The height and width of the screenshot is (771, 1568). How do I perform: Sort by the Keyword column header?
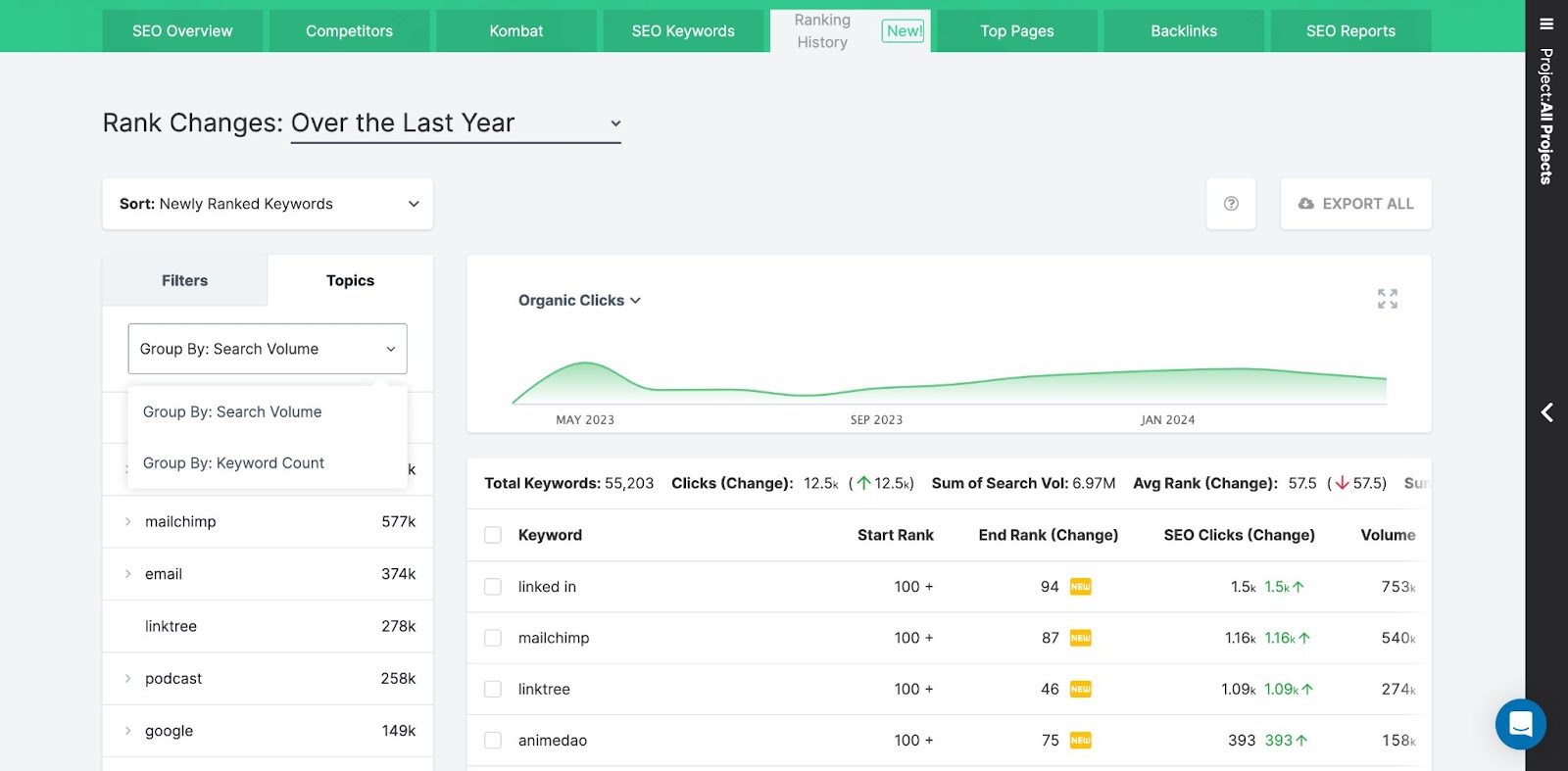click(x=550, y=535)
